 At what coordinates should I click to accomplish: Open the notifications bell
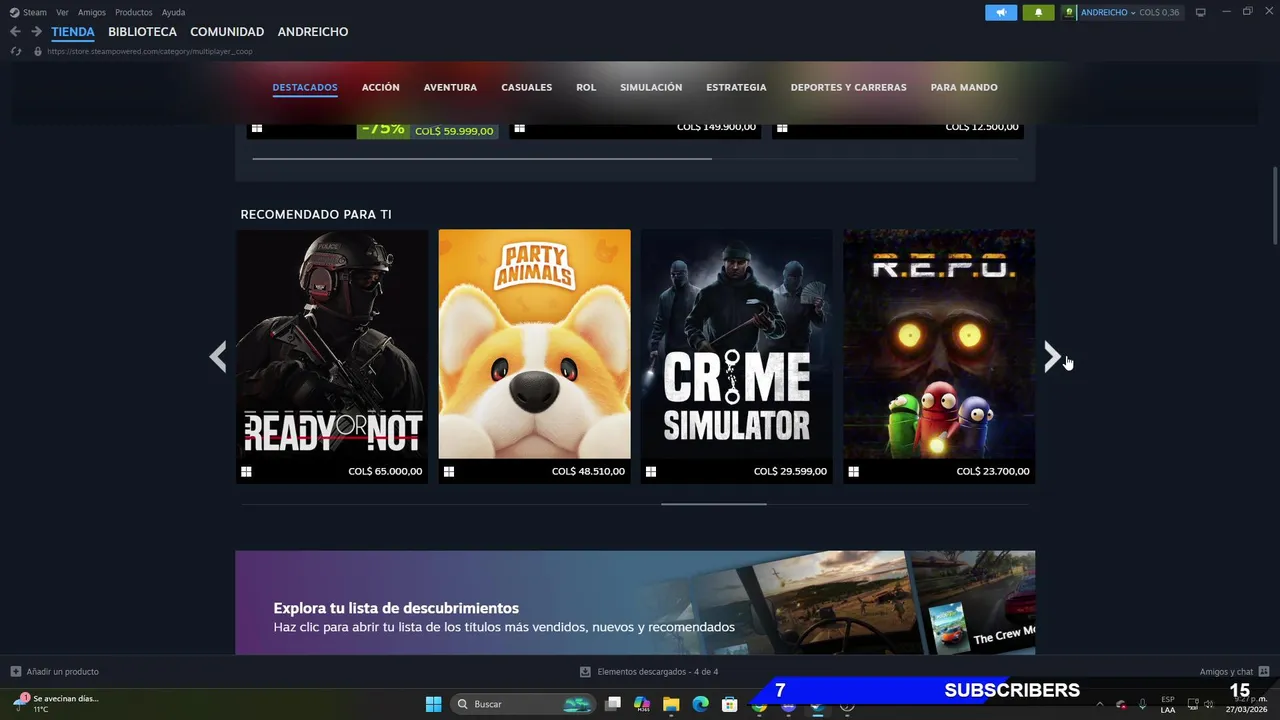click(1038, 12)
